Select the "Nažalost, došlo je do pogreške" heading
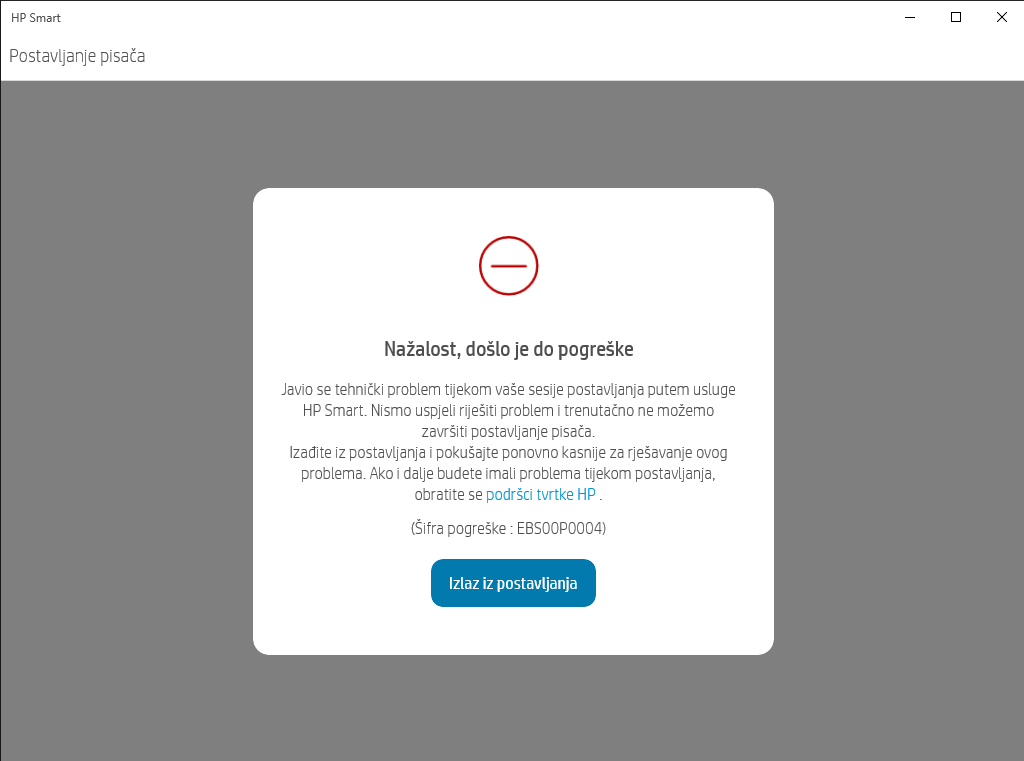1024x761 pixels. tap(509, 349)
